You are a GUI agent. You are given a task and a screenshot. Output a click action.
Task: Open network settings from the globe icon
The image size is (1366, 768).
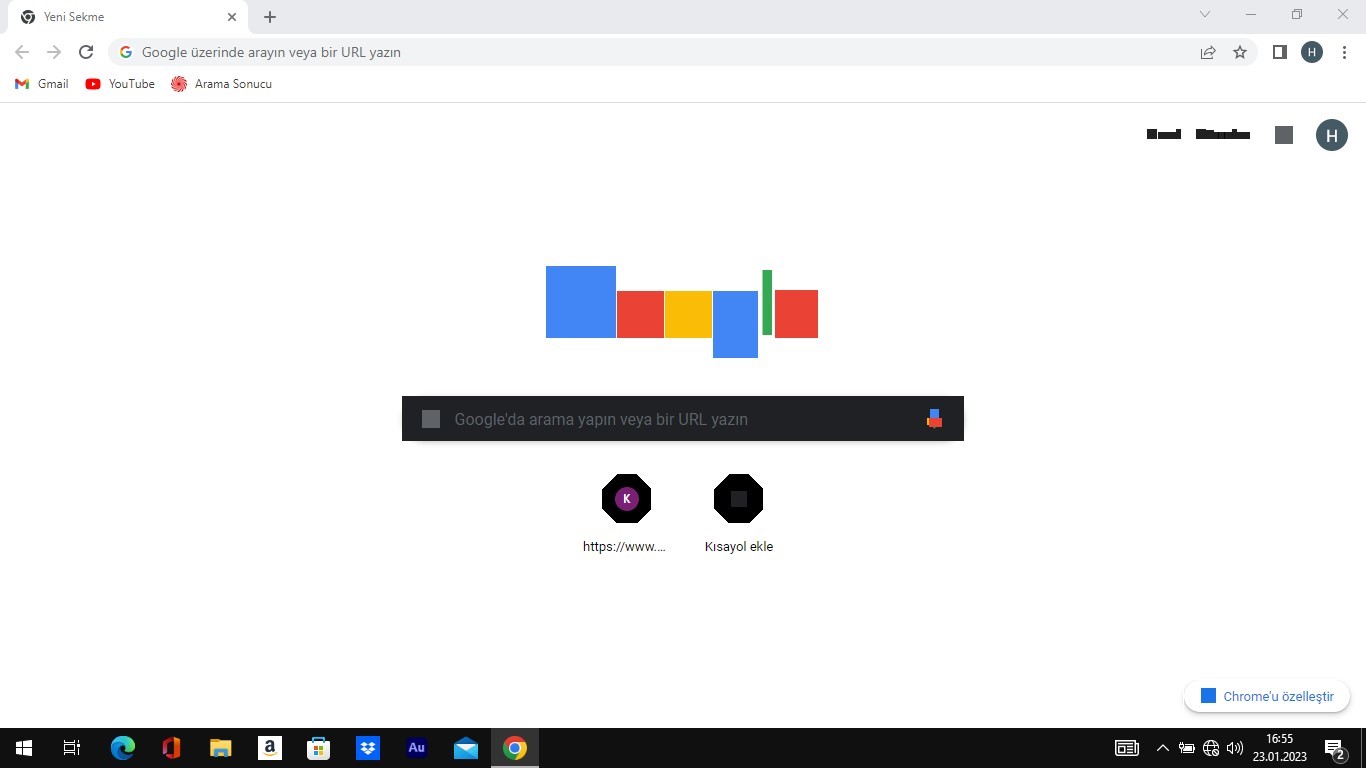1211,748
